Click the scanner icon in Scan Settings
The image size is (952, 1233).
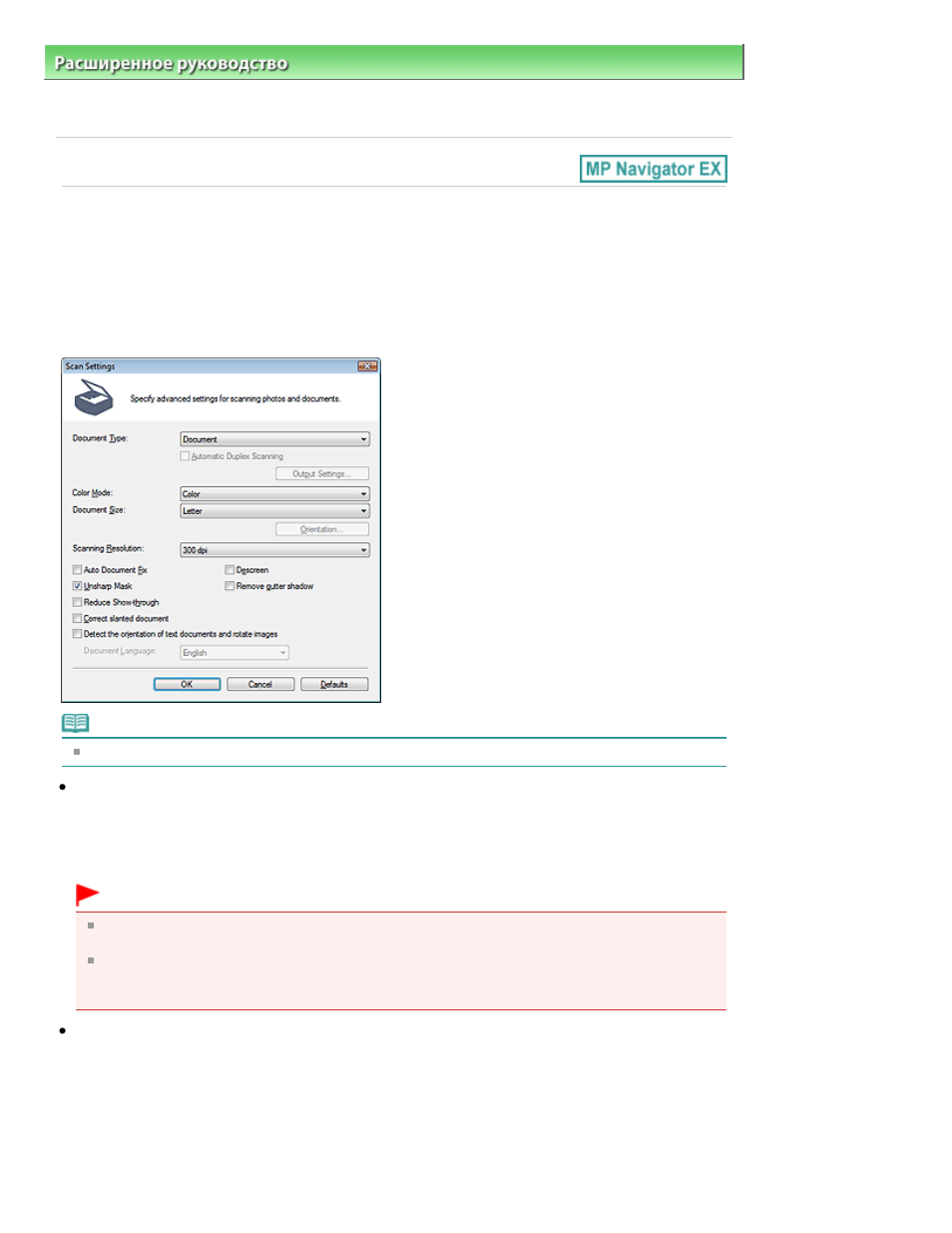click(x=94, y=397)
